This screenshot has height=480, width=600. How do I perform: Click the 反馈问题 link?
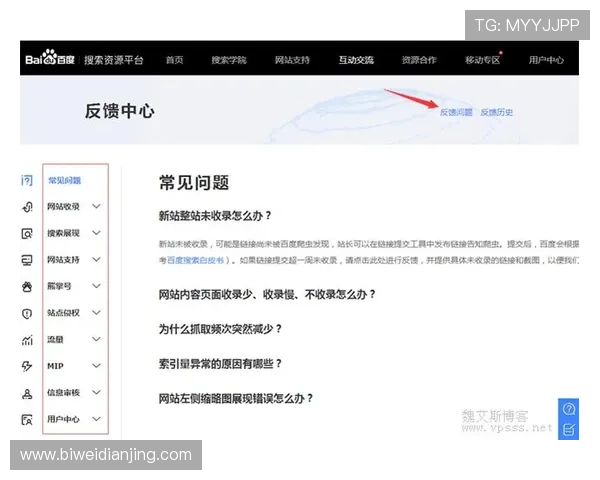tap(456, 112)
